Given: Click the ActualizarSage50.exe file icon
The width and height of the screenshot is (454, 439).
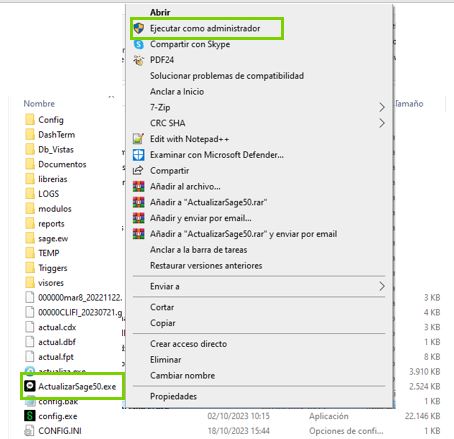Looking at the screenshot, I should (30, 386).
